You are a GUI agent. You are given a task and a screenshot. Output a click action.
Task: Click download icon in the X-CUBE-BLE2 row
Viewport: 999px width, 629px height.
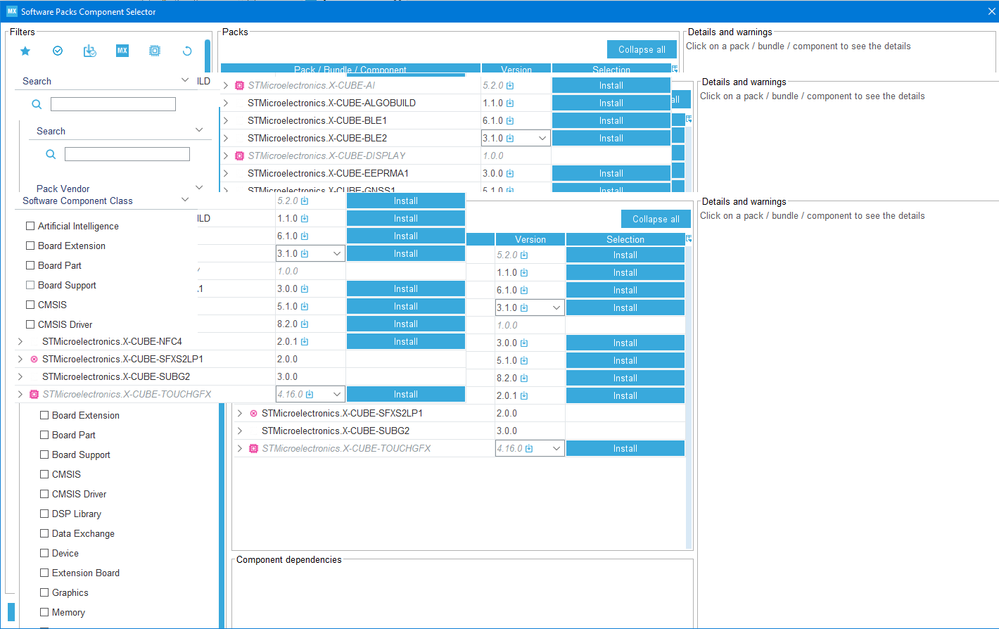[510, 138]
